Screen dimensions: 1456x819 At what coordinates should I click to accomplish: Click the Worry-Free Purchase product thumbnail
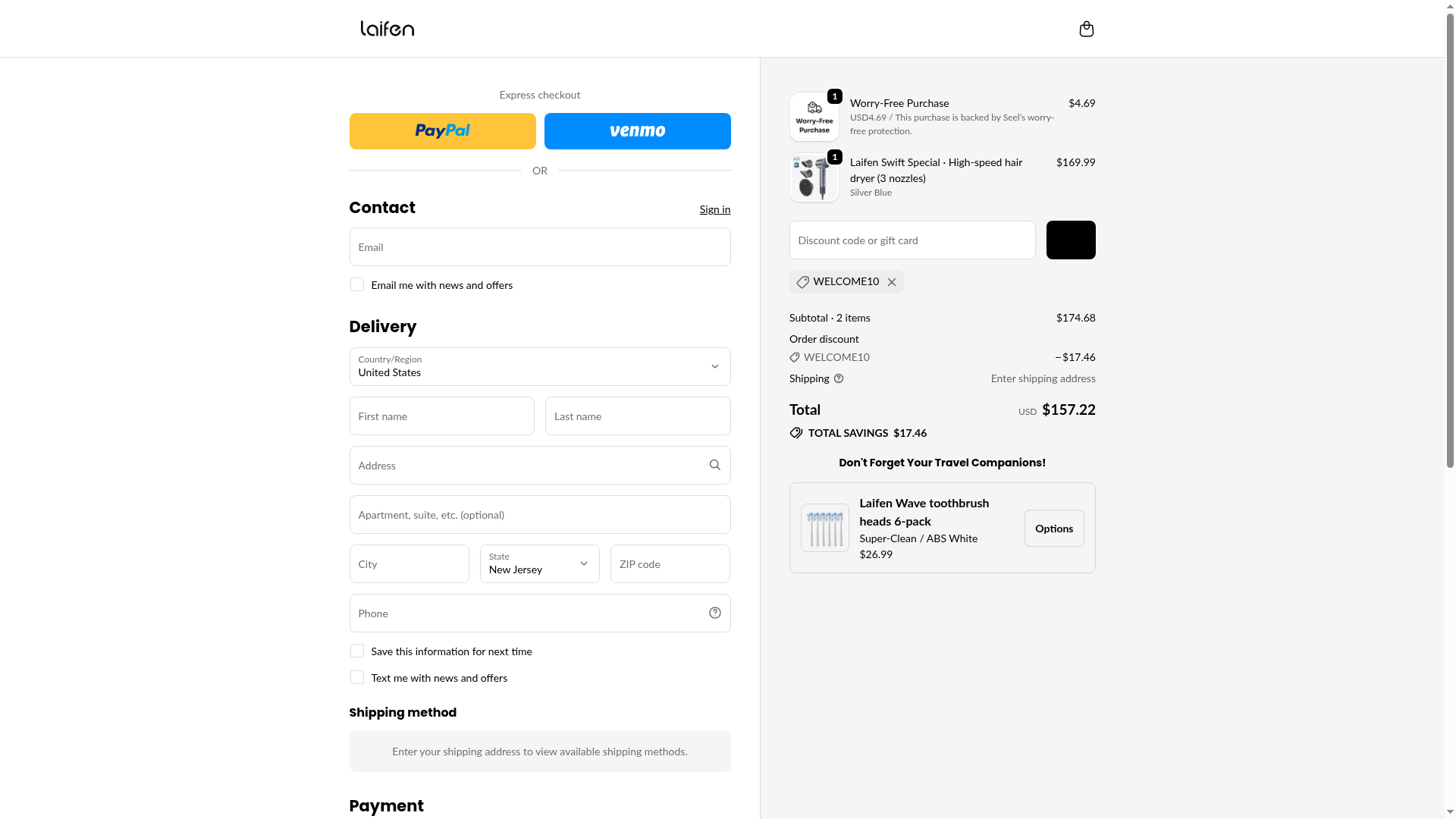tap(814, 117)
